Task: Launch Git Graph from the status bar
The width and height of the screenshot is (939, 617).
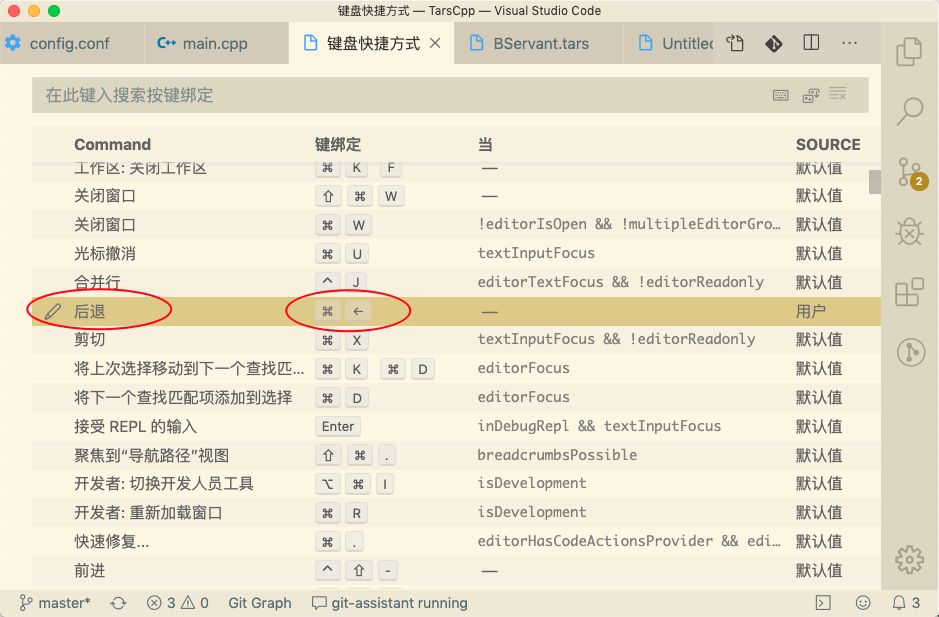Action: point(259,603)
